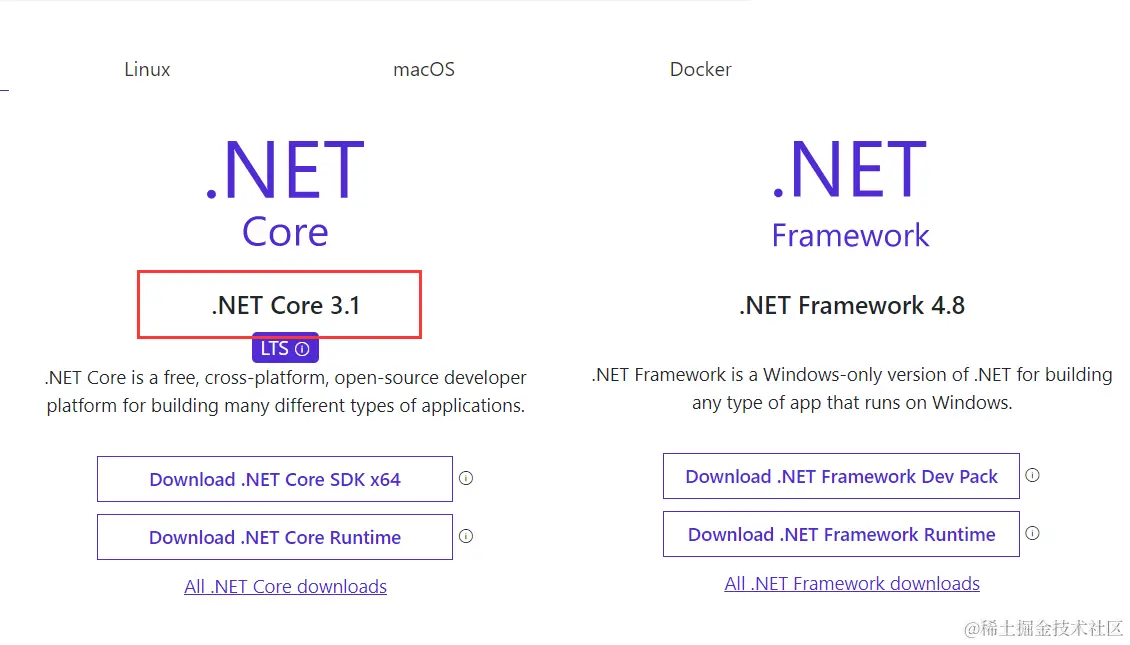Click info icon beside .NET Core SDK download

click(466, 478)
